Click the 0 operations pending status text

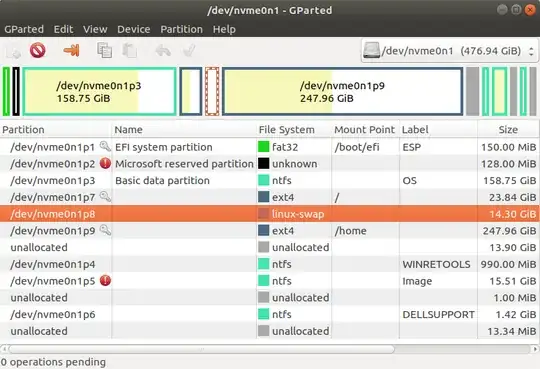(x=53, y=362)
